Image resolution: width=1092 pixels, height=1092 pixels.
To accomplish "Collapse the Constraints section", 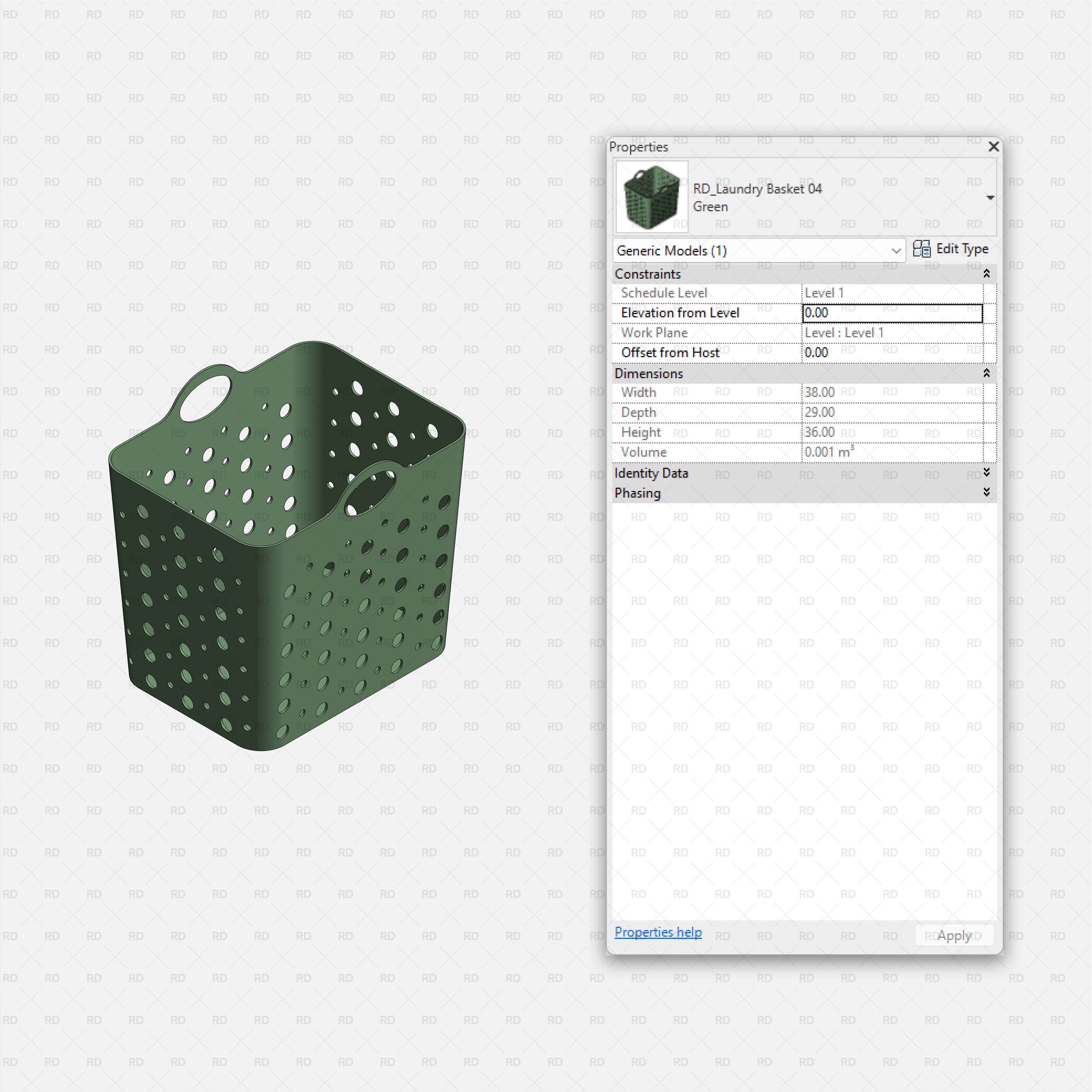I will (986, 274).
